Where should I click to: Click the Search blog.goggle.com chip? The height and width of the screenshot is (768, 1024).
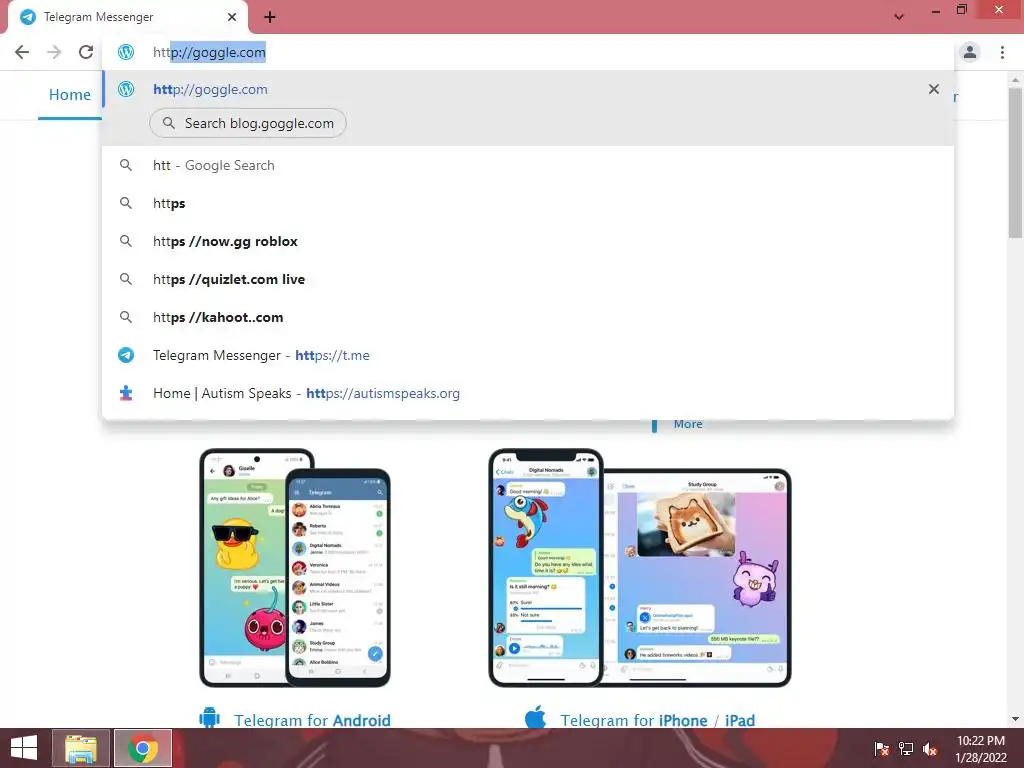tap(248, 123)
